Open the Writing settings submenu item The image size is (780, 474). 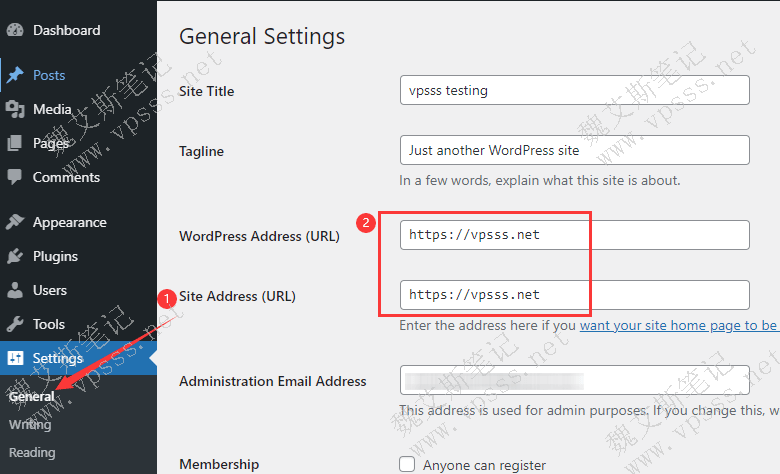[30, 425]
